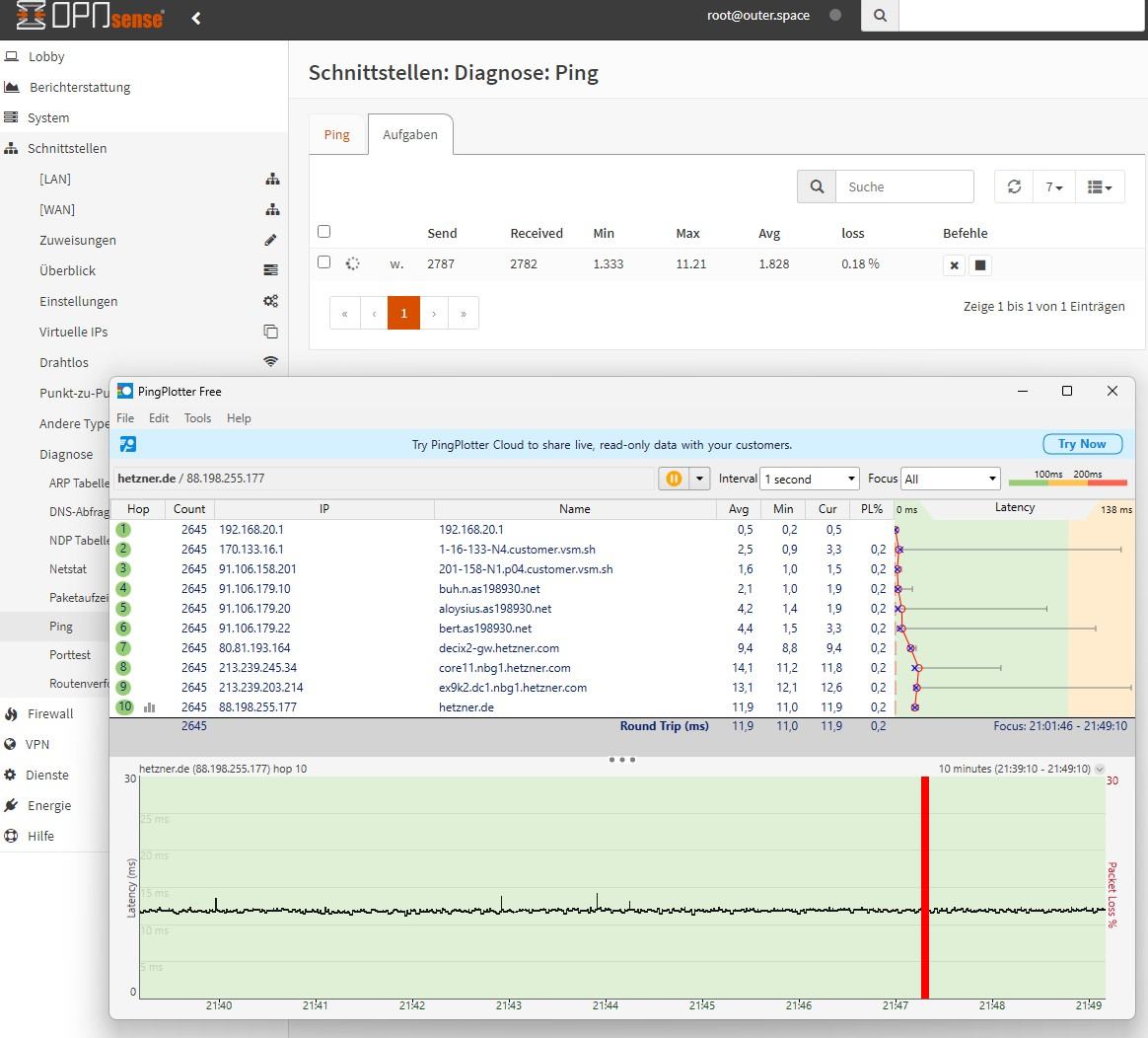Open the Porttest diagnostic page
This screenshot has width=1148, height=1038.
(x=70, y=655)
